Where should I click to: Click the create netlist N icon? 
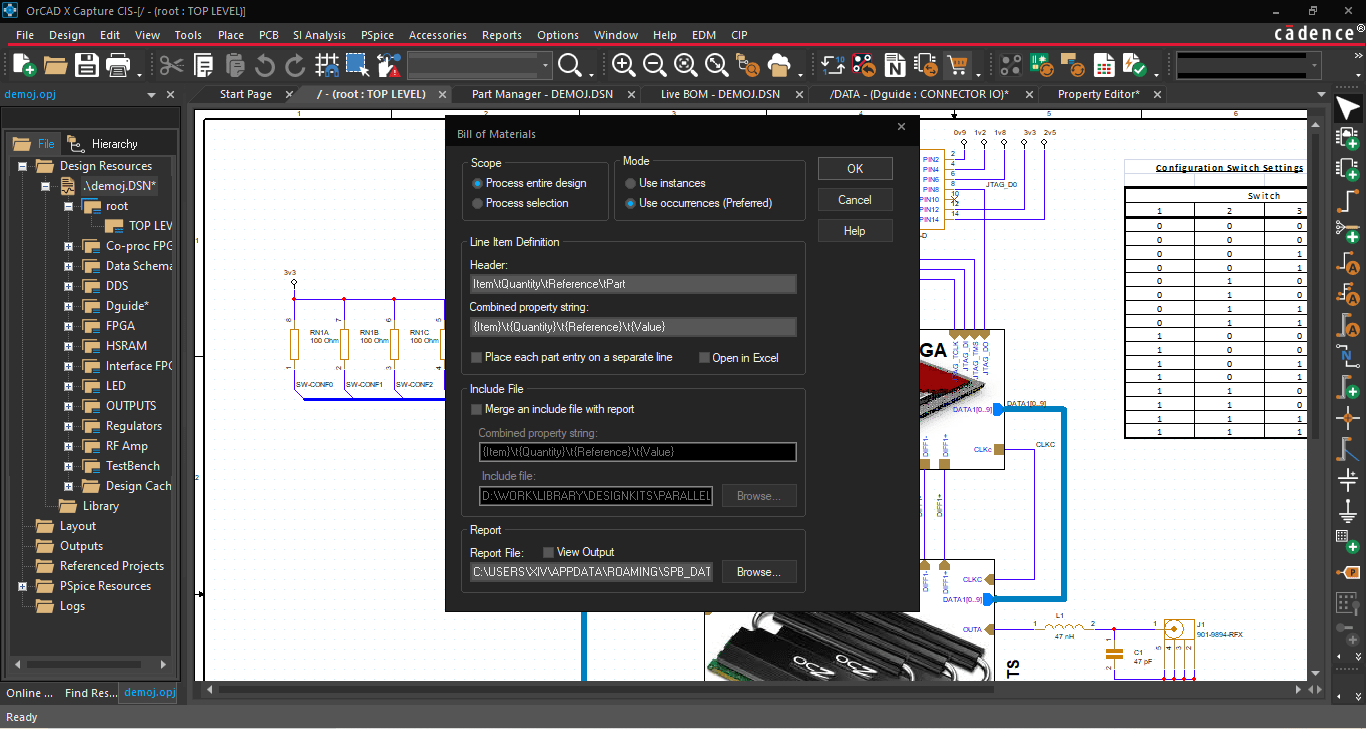(896, 66)
